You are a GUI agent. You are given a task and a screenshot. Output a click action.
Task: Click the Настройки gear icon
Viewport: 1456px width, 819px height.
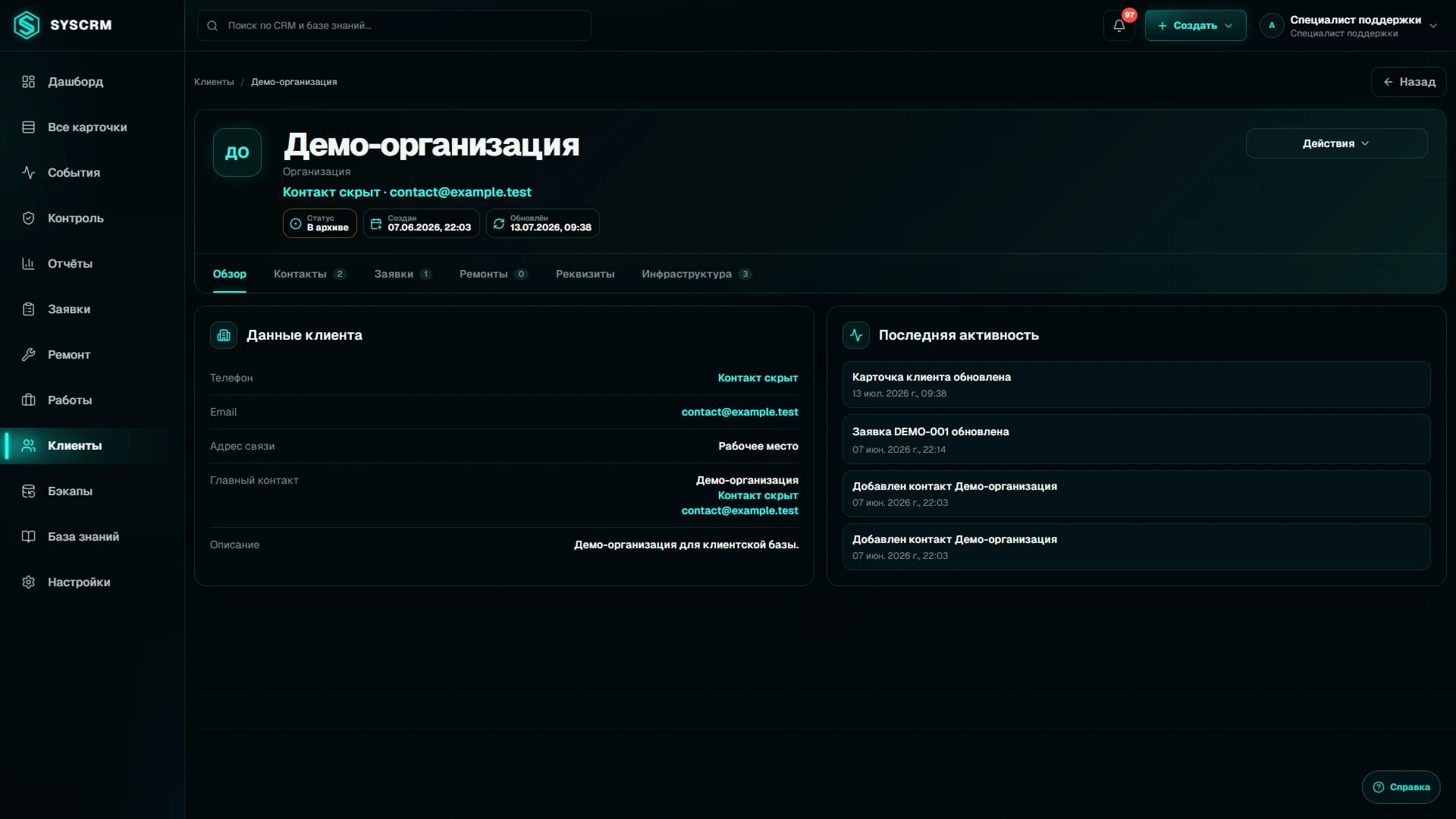click(x=28, y=582)
